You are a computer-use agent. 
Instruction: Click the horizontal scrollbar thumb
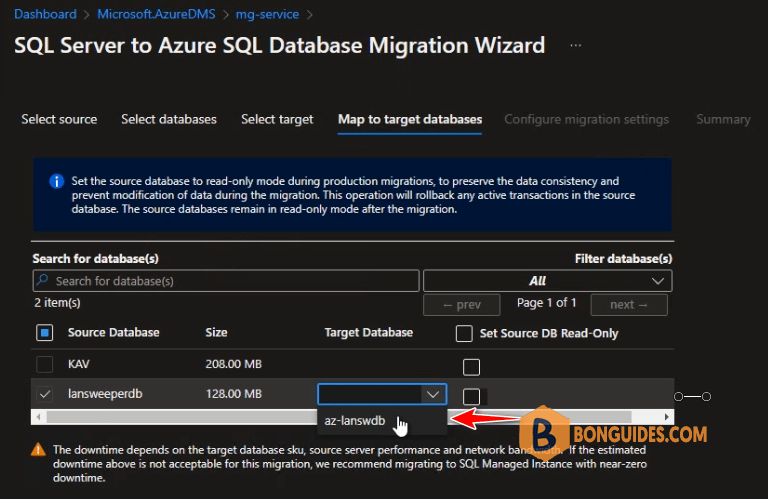click(x=339, y=417)
